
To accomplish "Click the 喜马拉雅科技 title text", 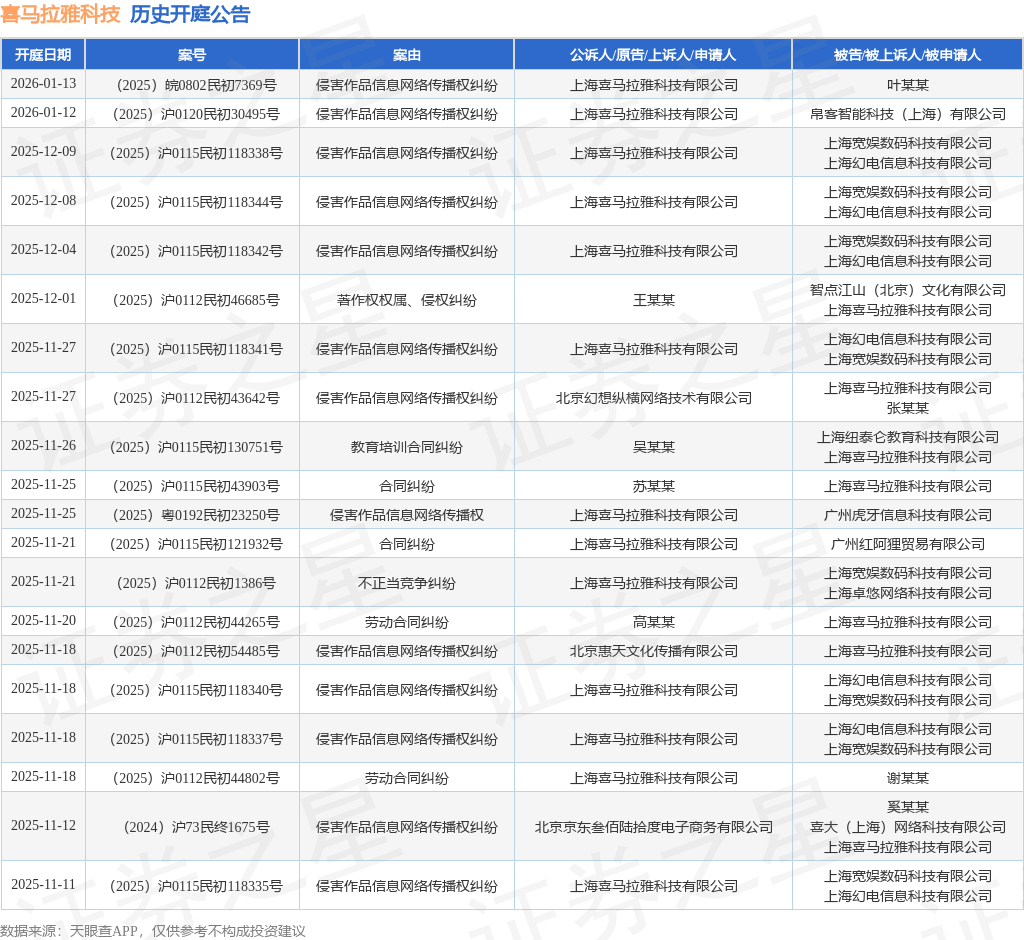I will coord(61,14).
